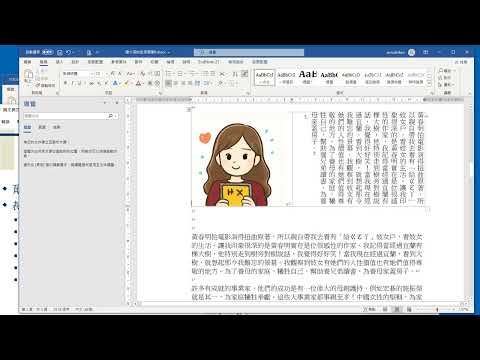
Task: Click the magnifier icon in navigation search
Action: (x=111, y=116)
